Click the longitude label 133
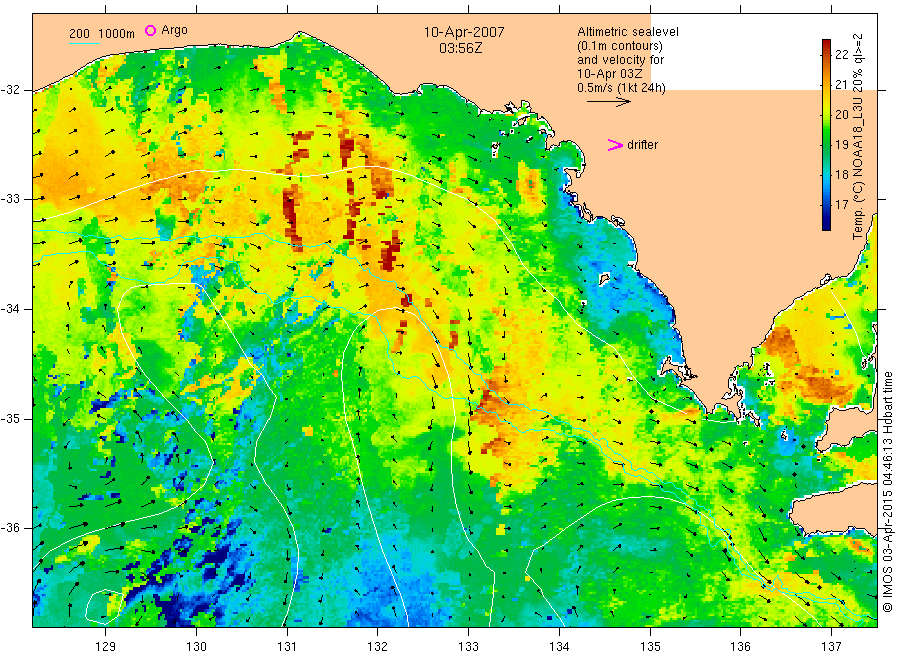Viewport: 900px width, 660px height. coord(468,647)
